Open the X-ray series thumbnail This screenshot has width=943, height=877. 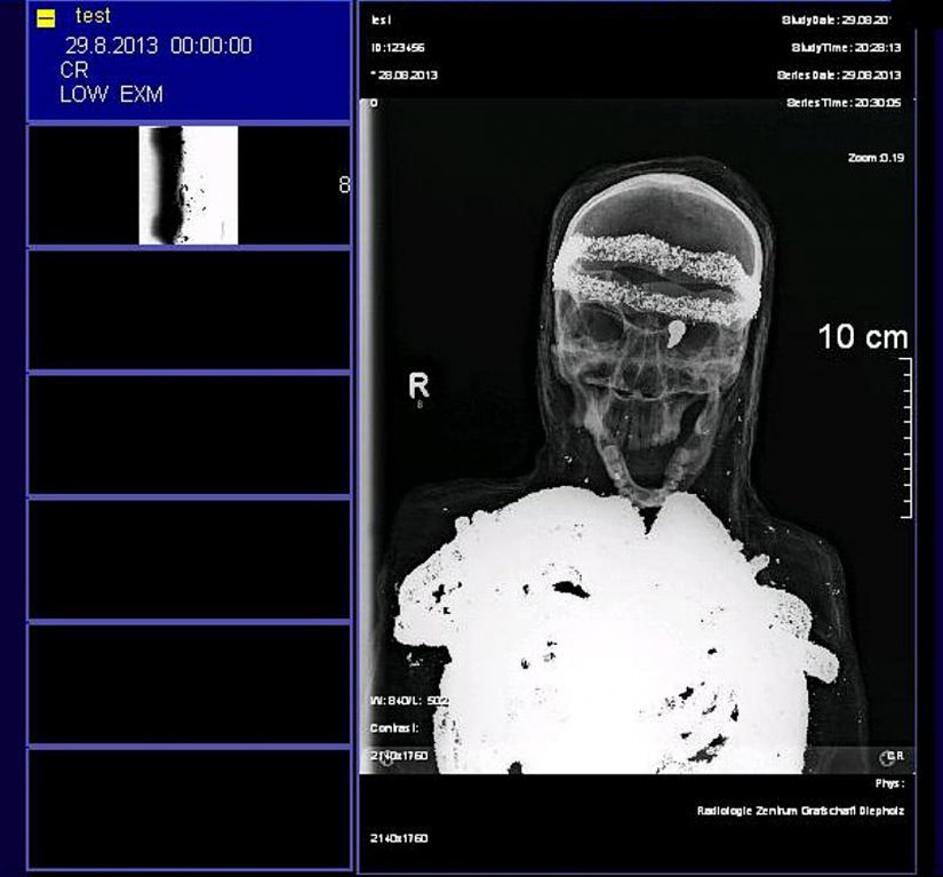coord(188,185)
